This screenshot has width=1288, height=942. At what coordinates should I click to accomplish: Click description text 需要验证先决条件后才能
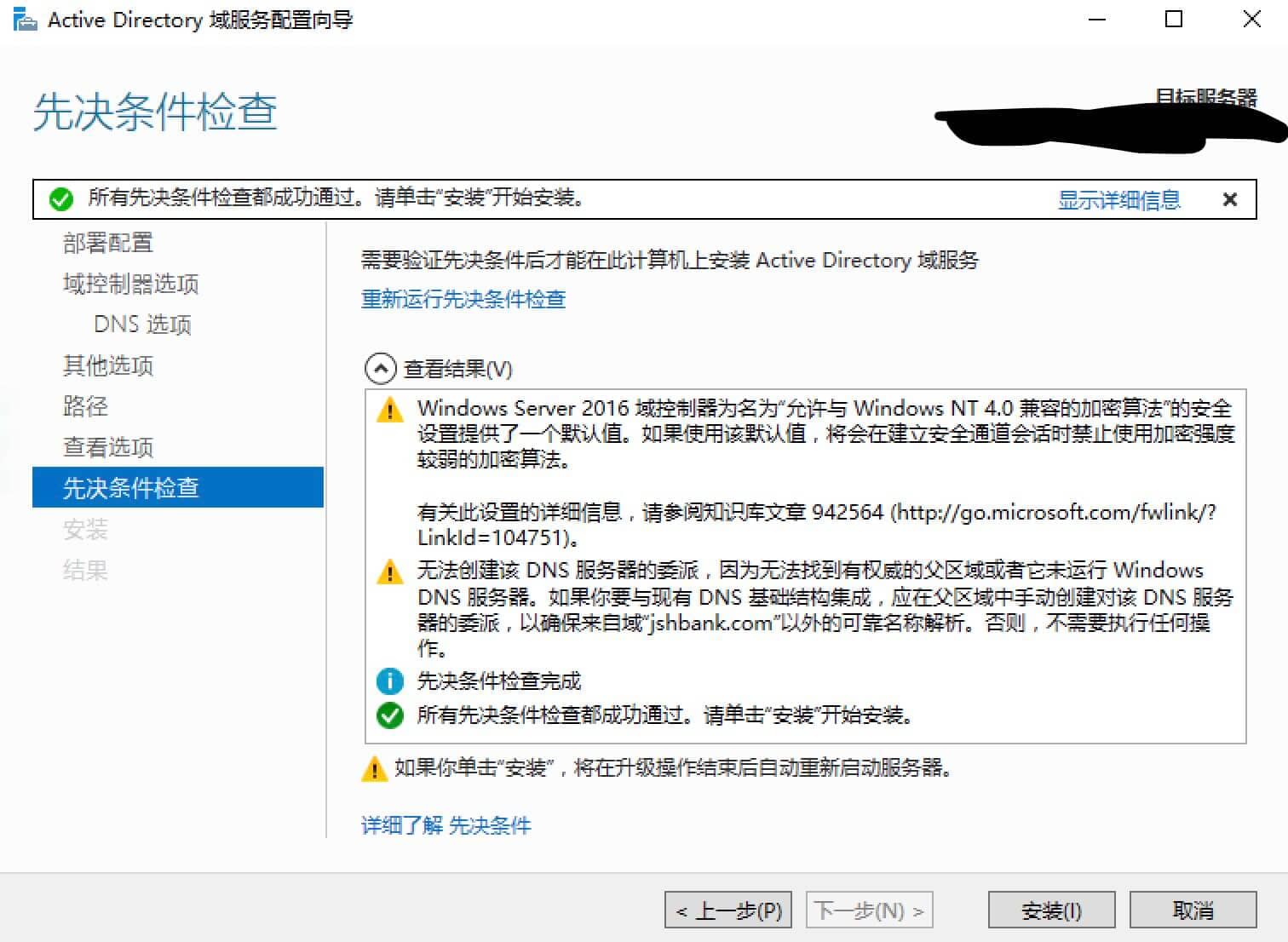point(670,260)
